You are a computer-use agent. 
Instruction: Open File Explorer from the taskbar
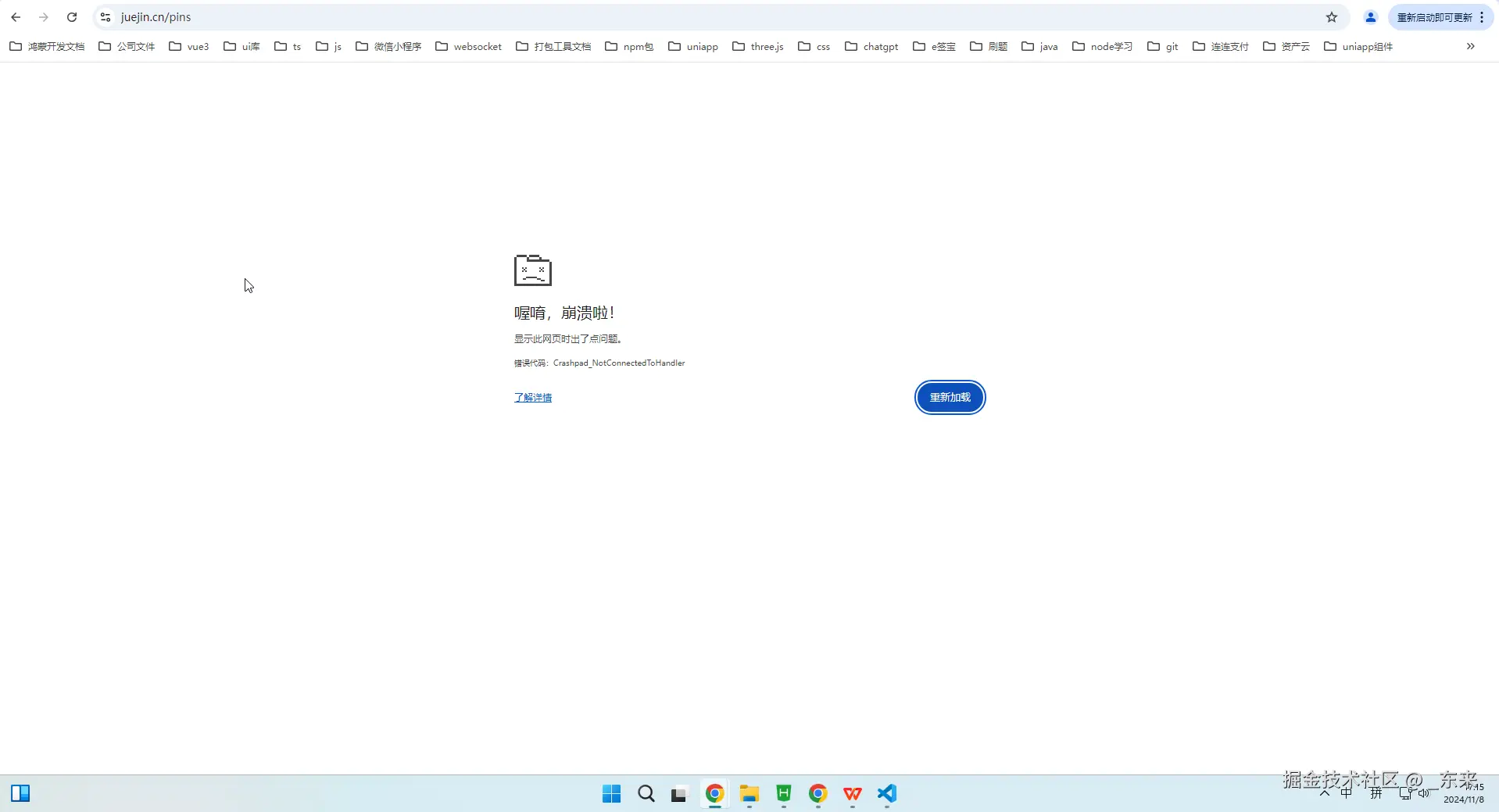pyautogui.click(x=749, y=794)
